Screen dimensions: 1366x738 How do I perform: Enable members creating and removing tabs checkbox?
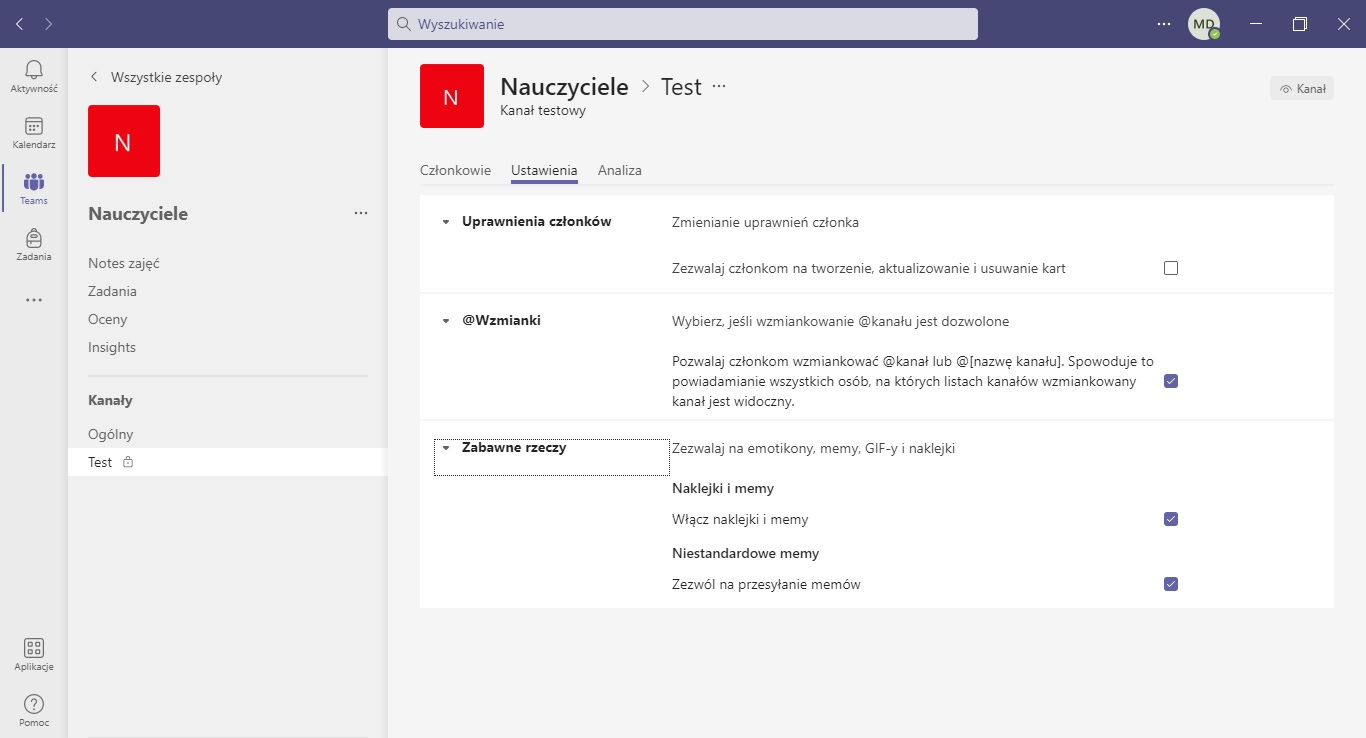point(1171,268)
